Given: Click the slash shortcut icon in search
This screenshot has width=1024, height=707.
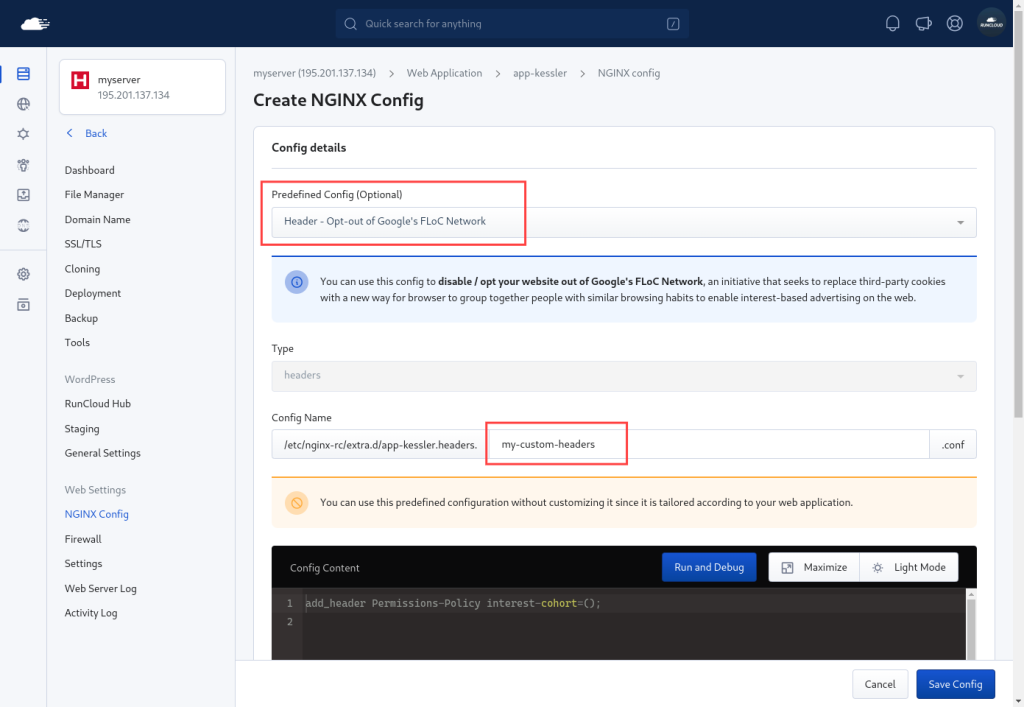Looking at the screenshot, I should pyautogui.click(x=673, y=24).
